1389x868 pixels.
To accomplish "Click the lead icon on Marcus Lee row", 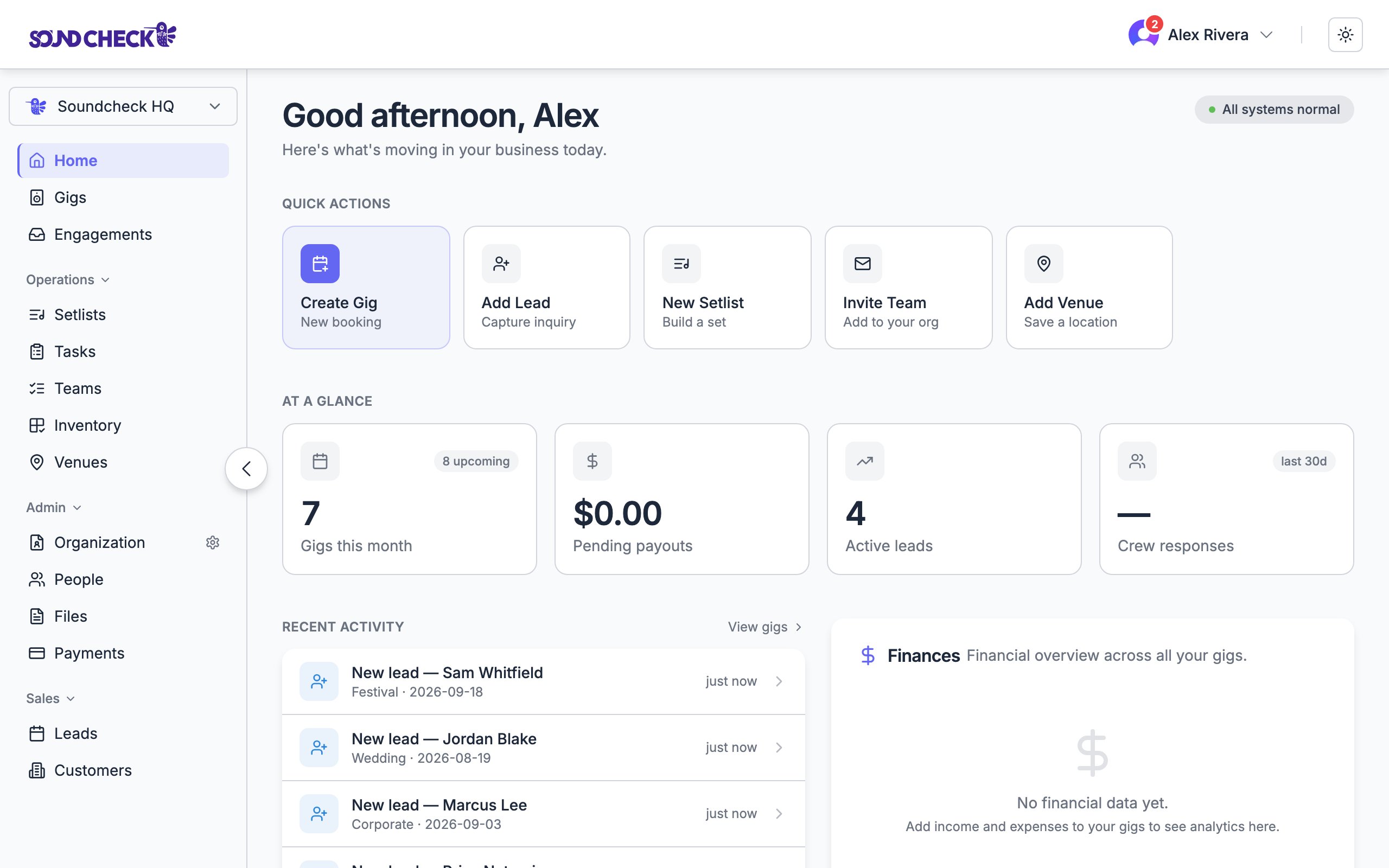I will tap(318, 813).
